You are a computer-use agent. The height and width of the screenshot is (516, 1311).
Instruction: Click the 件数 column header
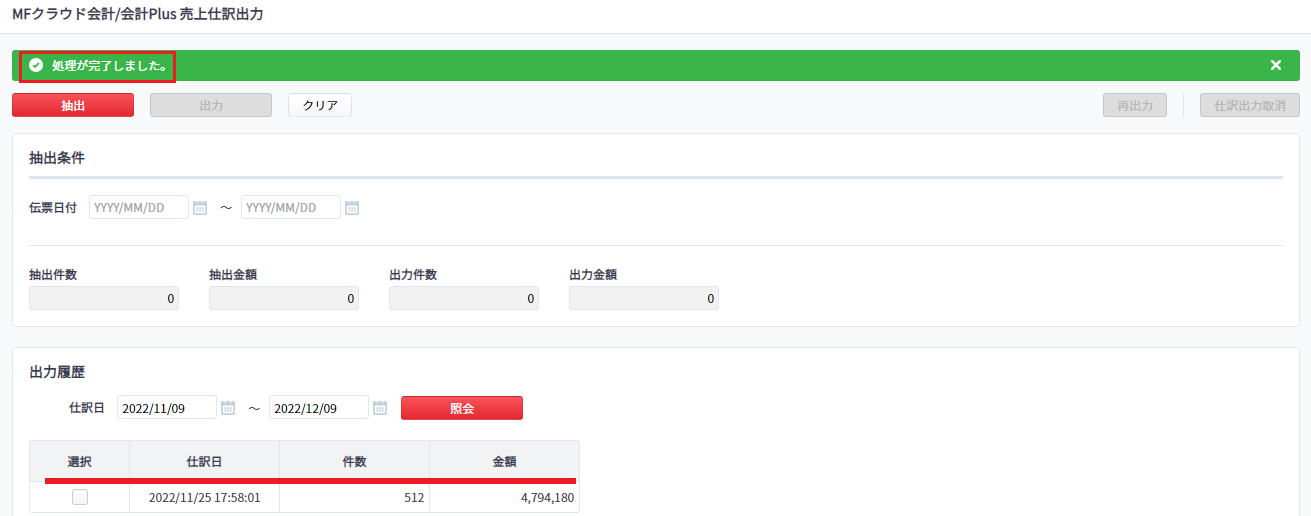point(355,462)
